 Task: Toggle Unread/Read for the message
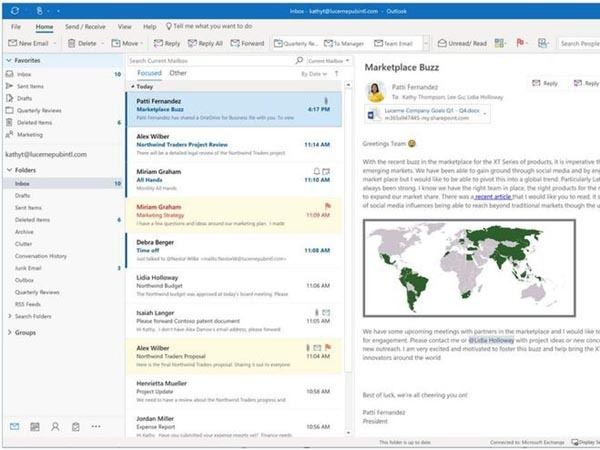[x=462, y=43]
